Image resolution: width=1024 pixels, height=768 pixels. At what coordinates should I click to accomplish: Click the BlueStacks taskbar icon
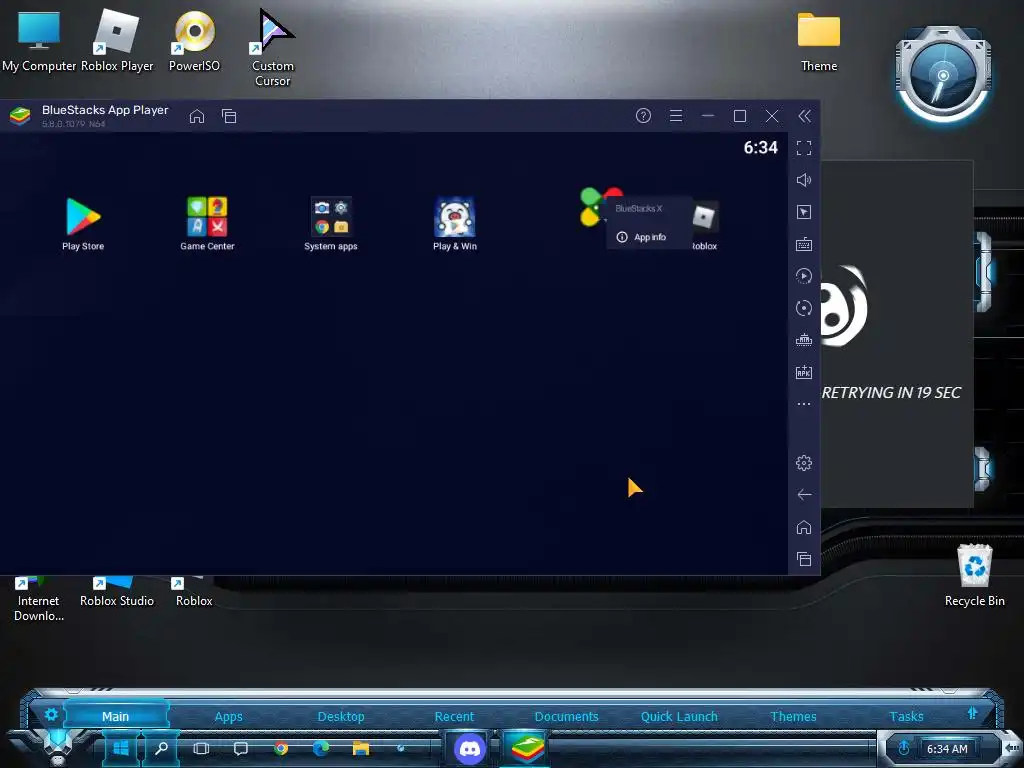[527, 749]
